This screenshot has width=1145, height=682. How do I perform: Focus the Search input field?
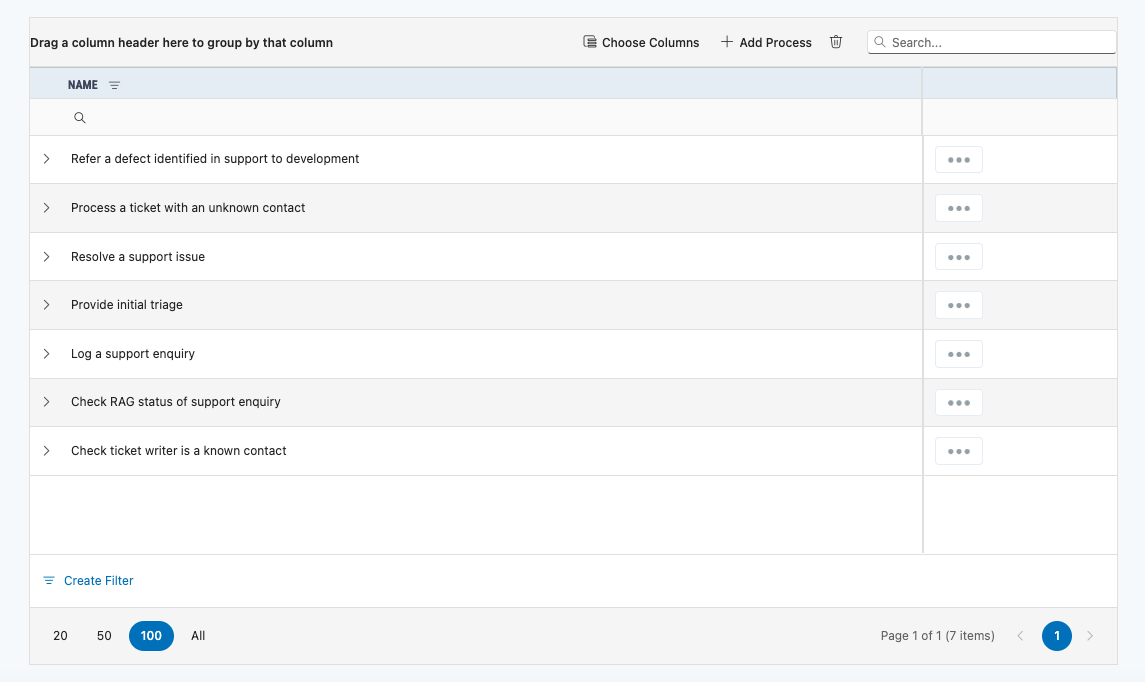tap(992, 42)
